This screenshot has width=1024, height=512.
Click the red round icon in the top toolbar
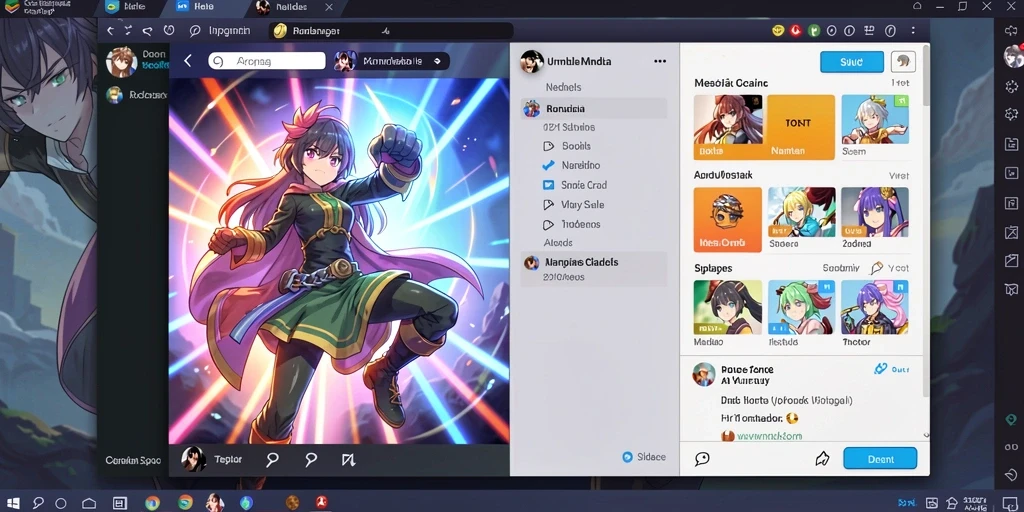tap(795, 30)
